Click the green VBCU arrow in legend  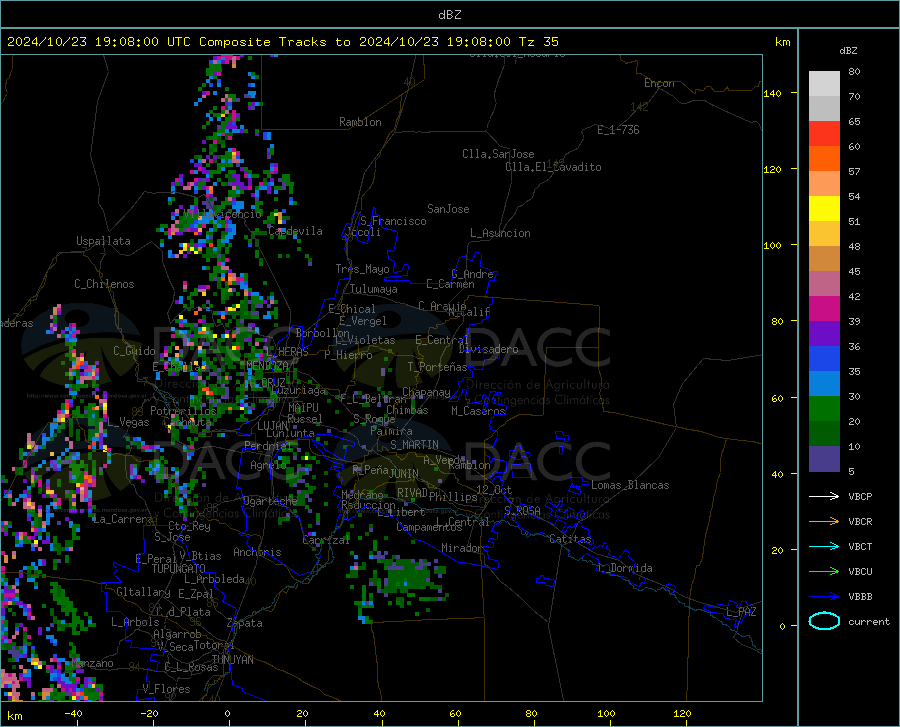(x=824, y=572)
